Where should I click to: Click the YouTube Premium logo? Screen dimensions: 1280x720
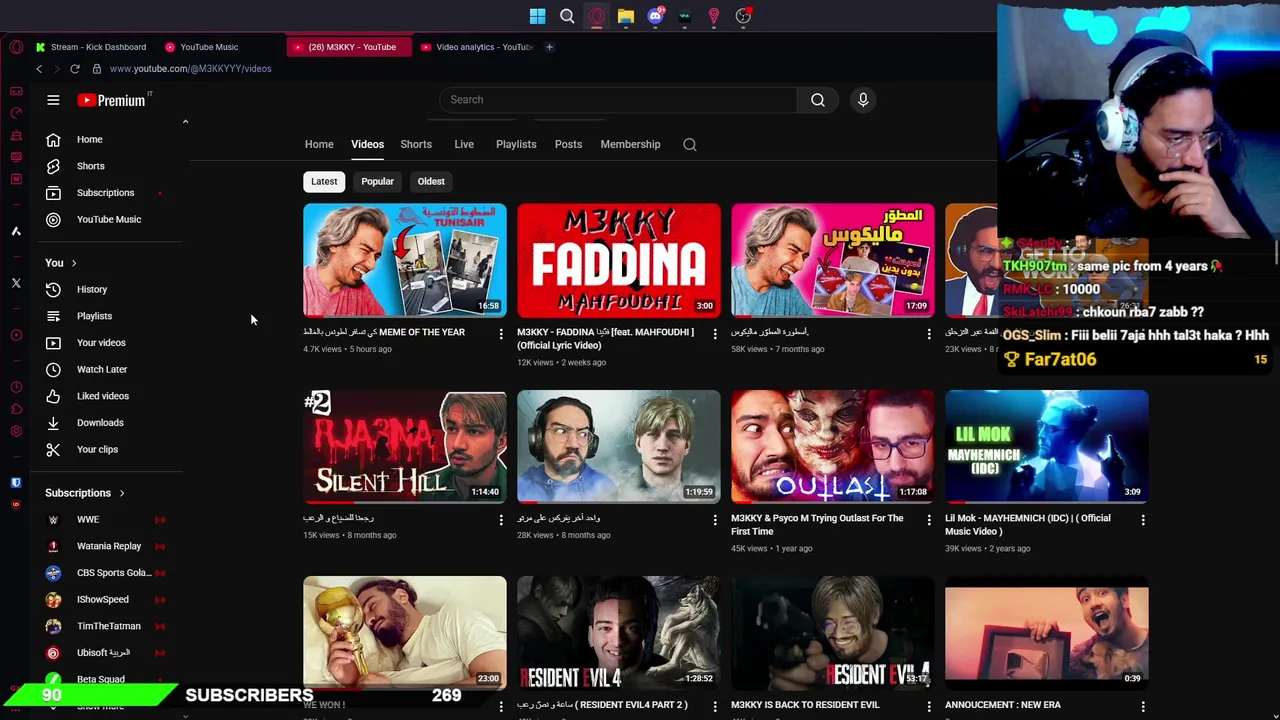112,100
